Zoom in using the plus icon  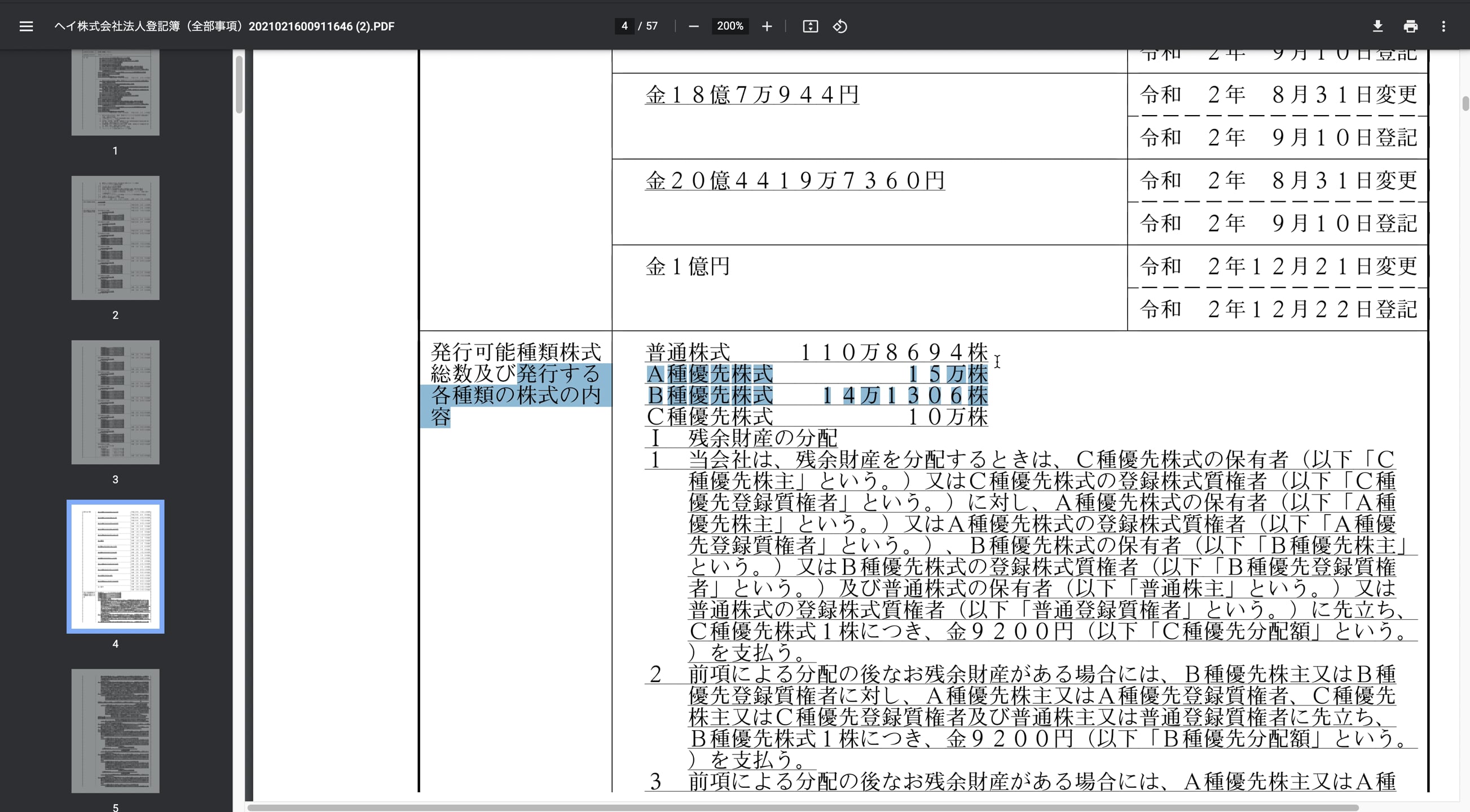point(767,27)
